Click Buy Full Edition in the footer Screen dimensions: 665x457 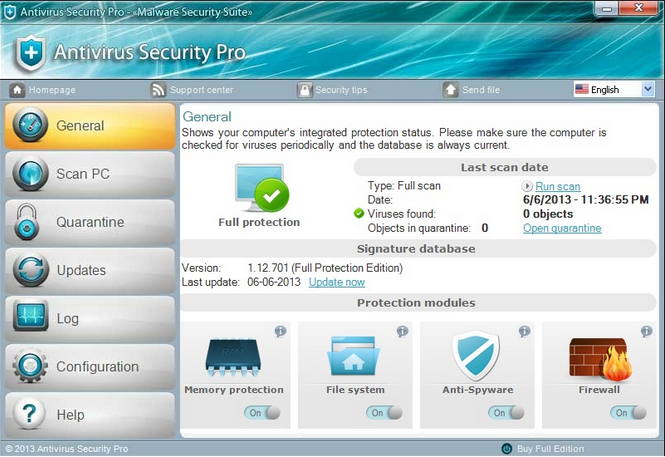[x=550, y=449]
